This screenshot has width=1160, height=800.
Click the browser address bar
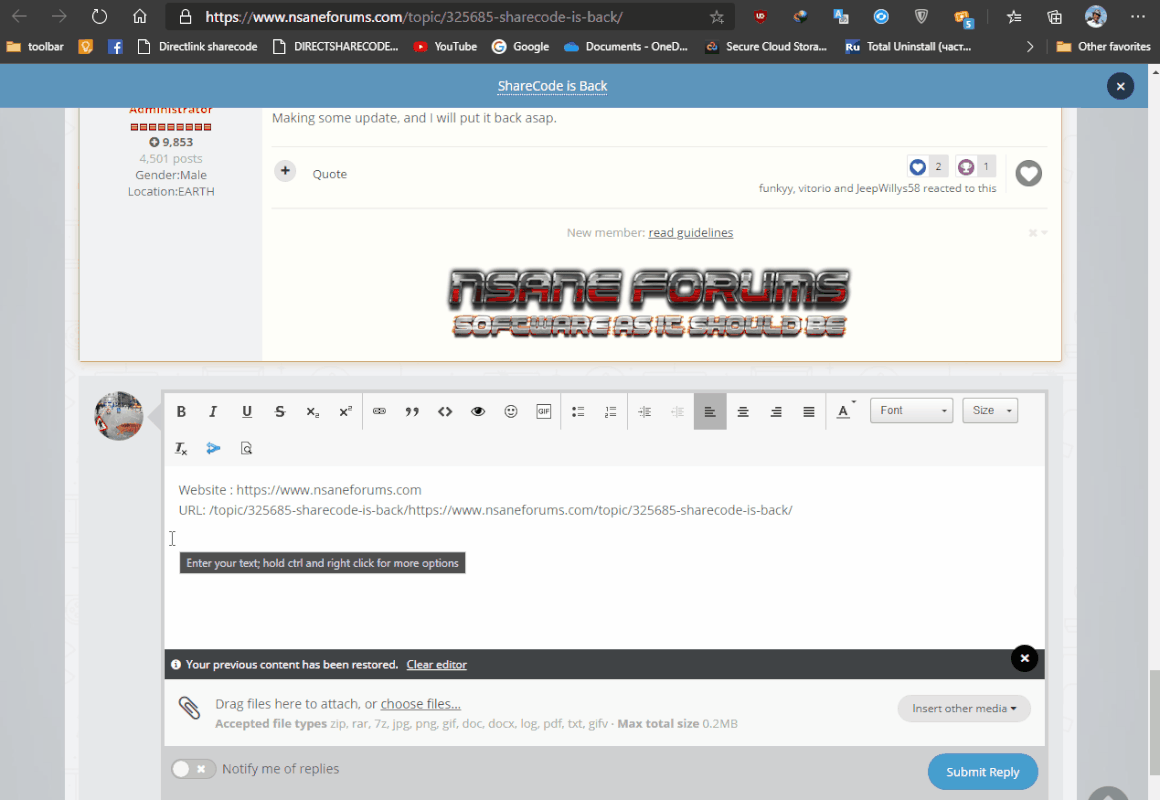tap(450, 16)
